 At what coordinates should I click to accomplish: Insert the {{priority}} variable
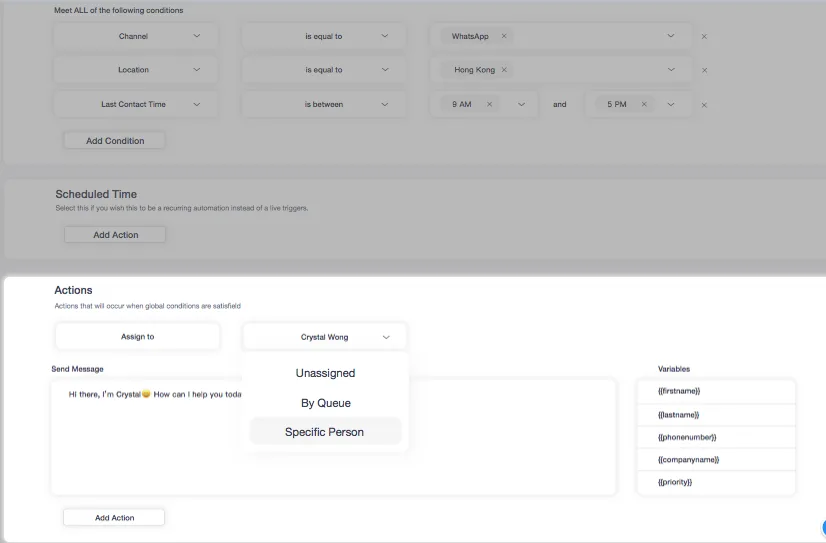(x=716, y=482)
